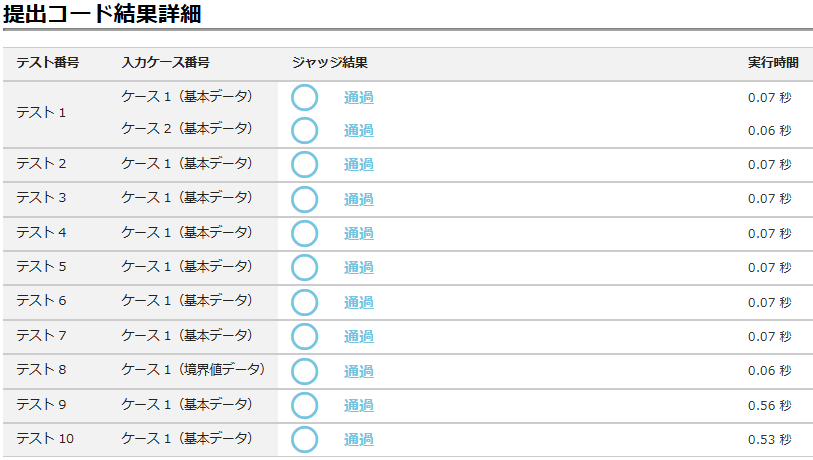Screen dimensions: 813x460
Task: Click the pass circle icon for Test 1 Case 2
Action: click(x=304, y=130)
